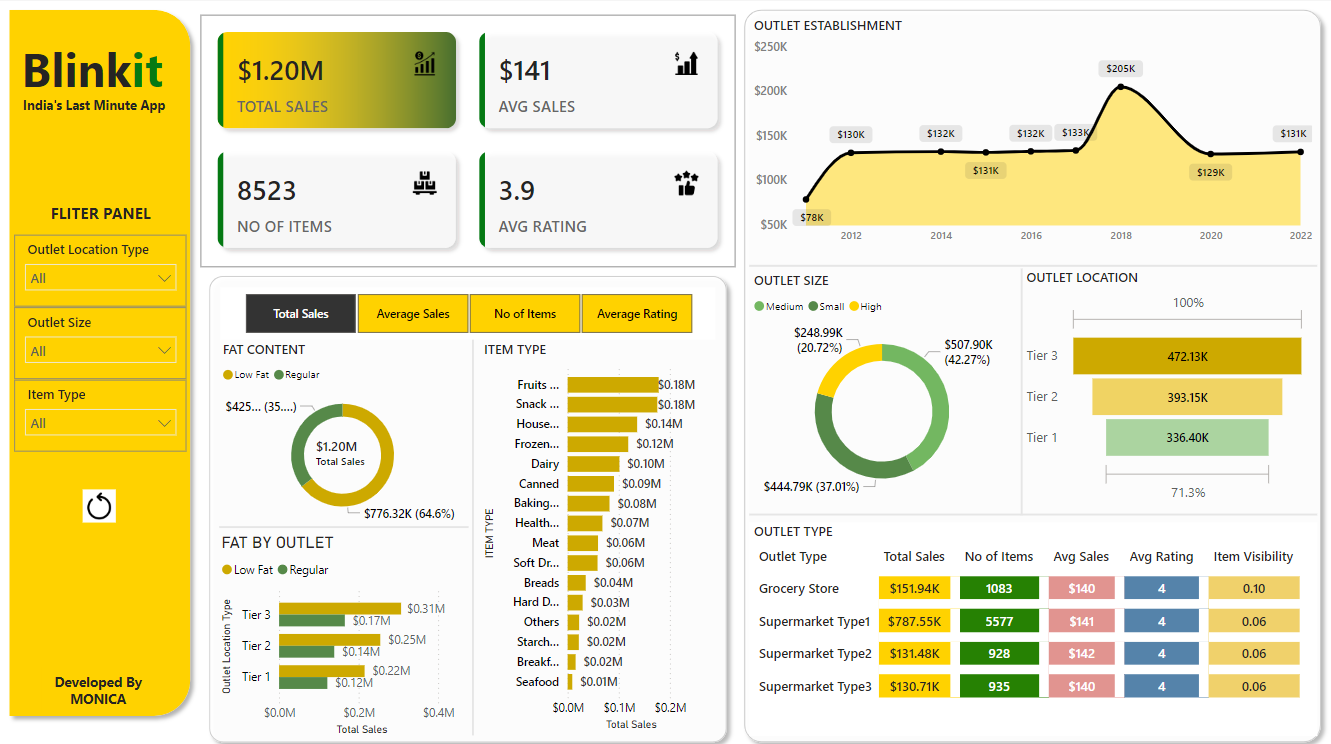Click the No of Items boxes icon
1331x744 pixels.
coord(425,184)
